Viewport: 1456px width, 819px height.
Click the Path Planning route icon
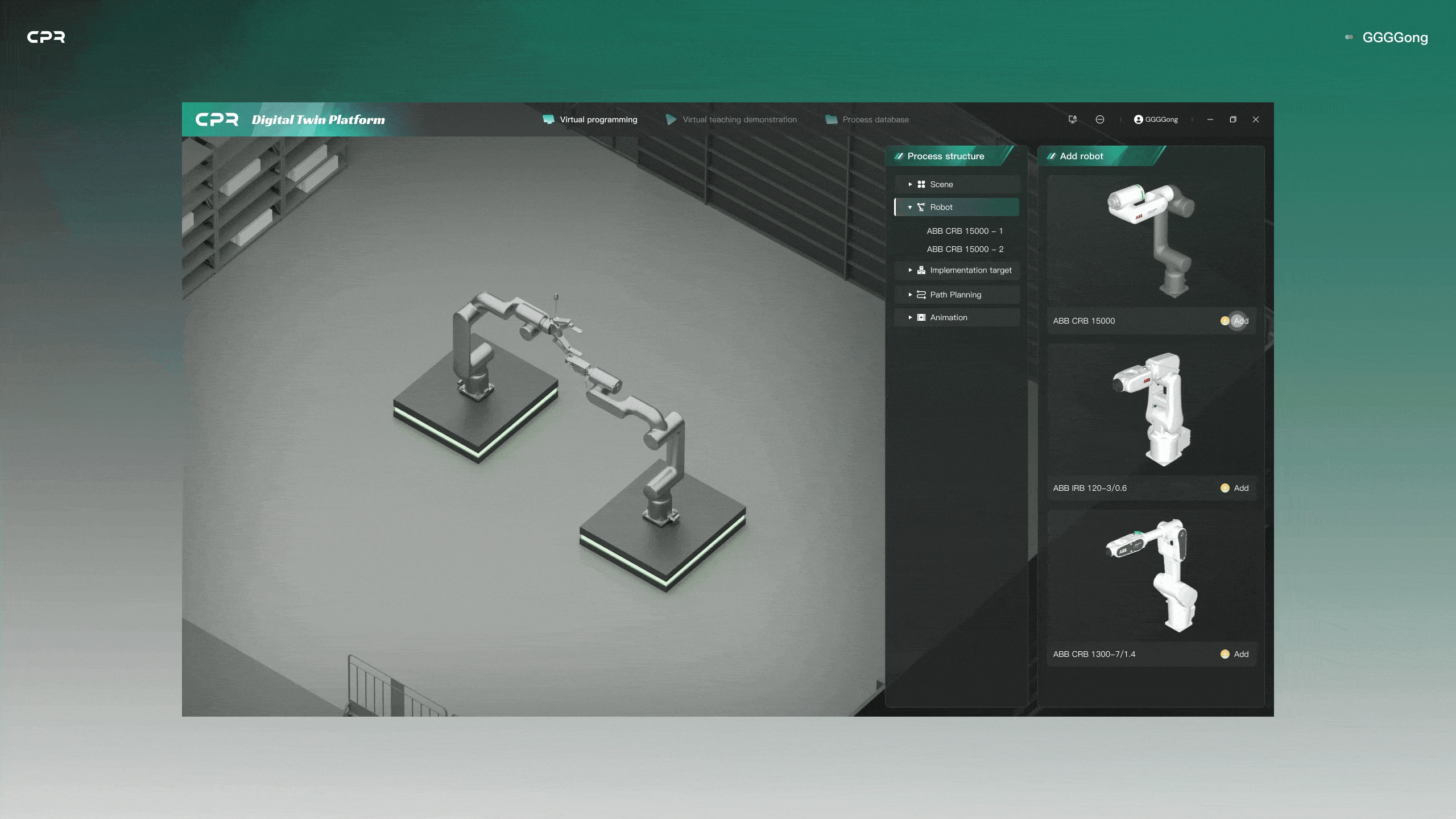pos(921,295)
